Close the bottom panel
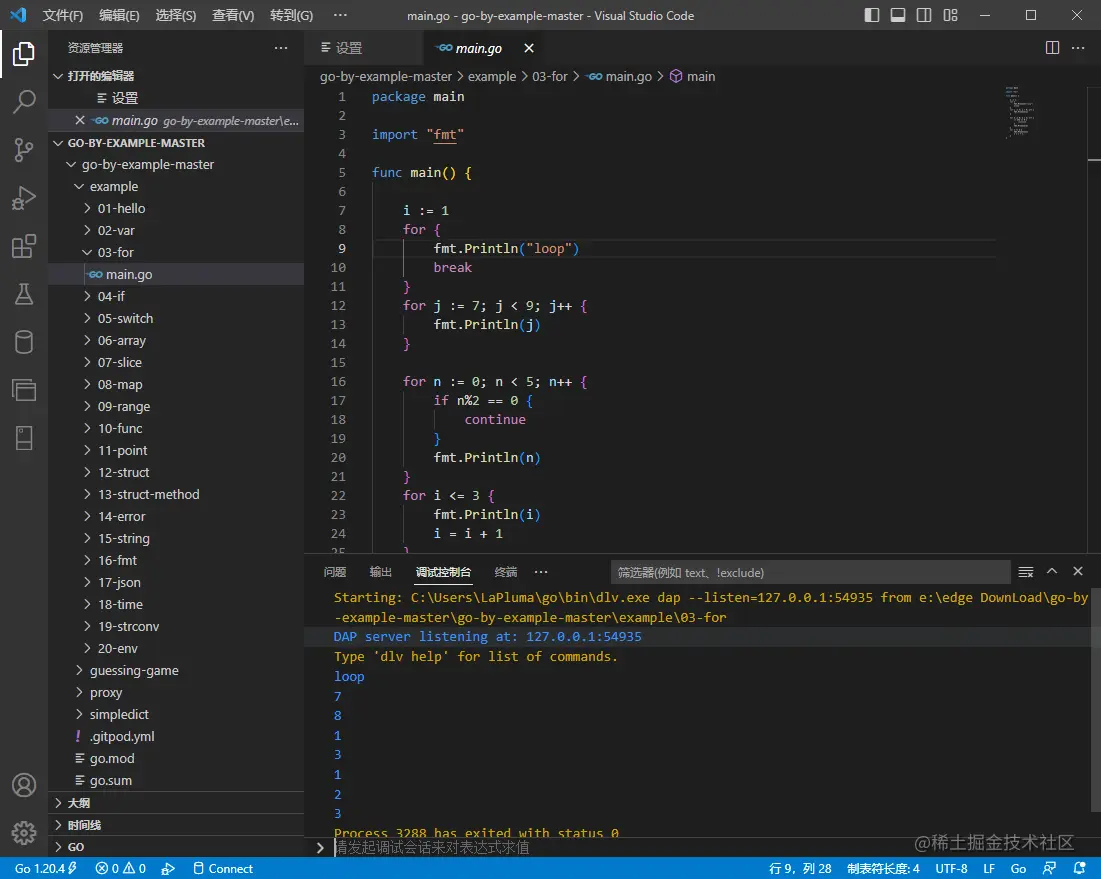The width and height of the screenshot is (1101, 879). pos(1078,571)
